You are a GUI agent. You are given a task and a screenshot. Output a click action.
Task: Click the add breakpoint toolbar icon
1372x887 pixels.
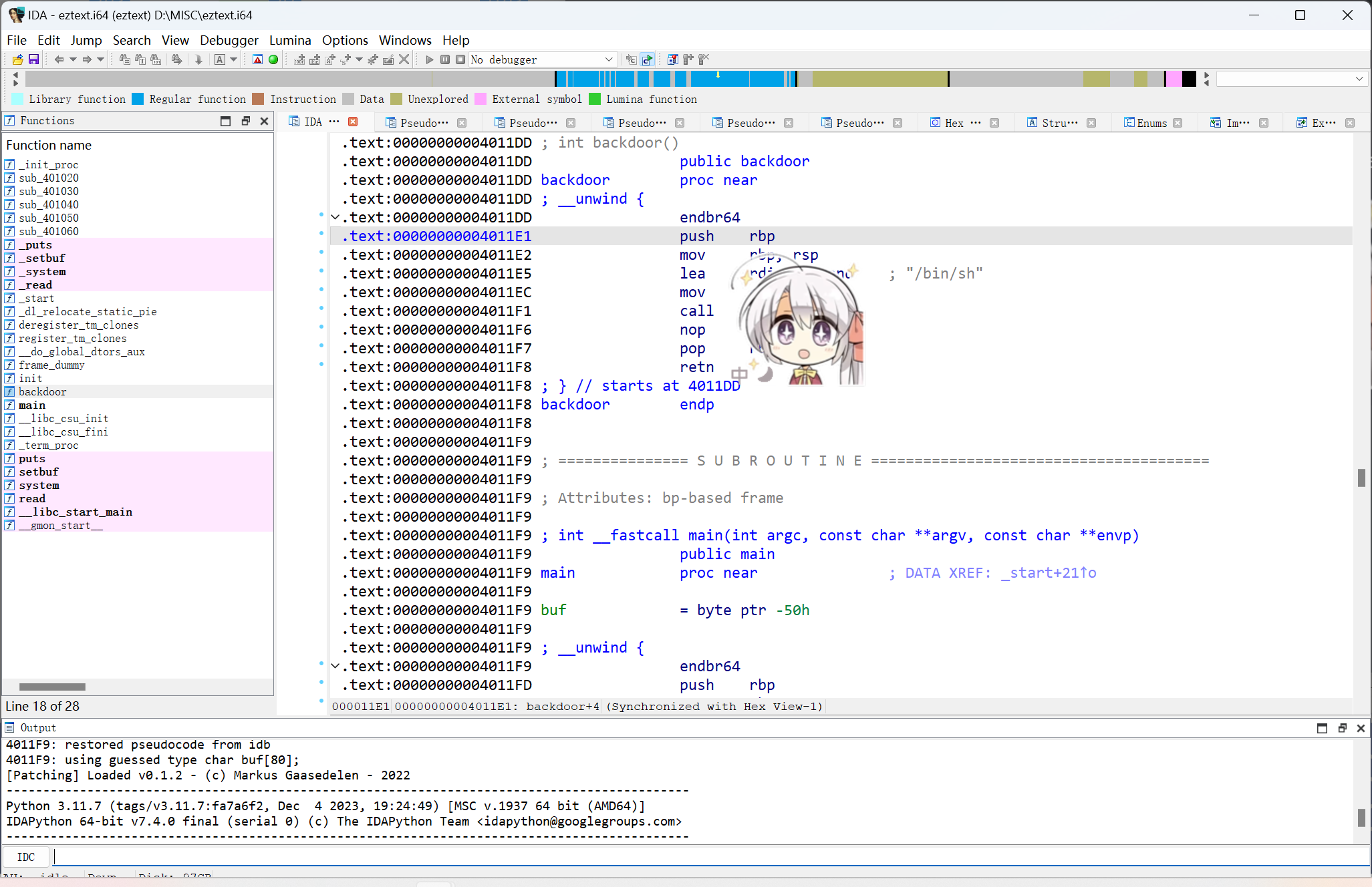click(x=688, y=59)
